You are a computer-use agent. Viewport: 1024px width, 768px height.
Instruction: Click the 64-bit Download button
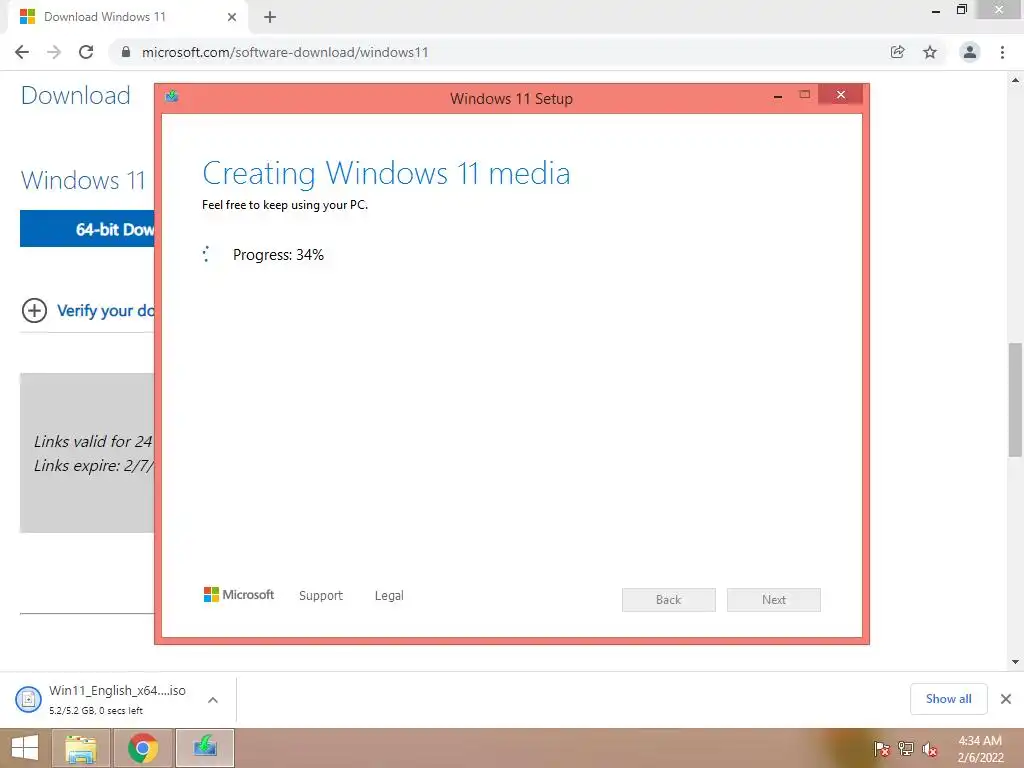point(87,229)
